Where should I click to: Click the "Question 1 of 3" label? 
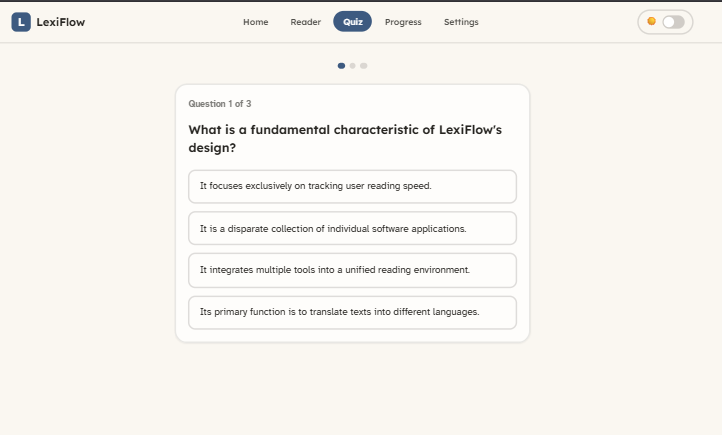coord(220,104)
